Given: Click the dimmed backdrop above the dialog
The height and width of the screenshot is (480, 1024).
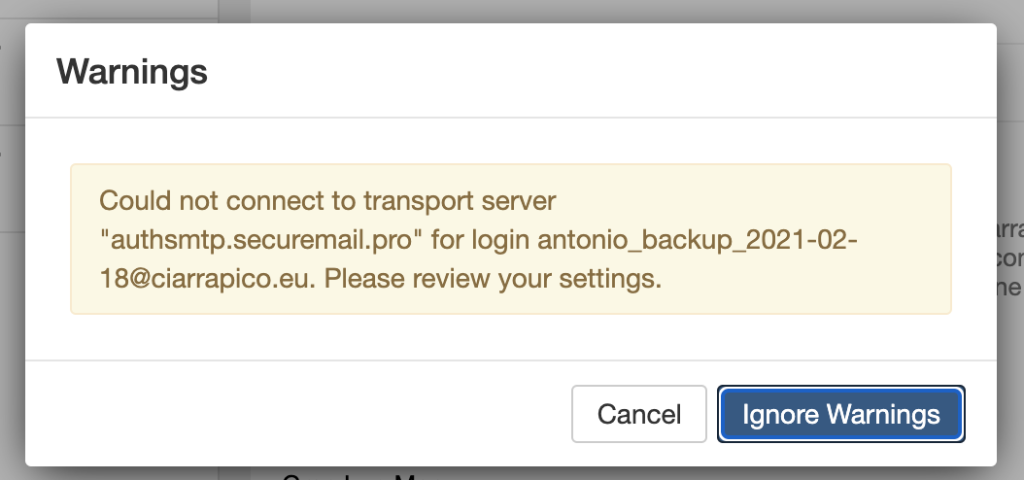Looking at the screenshot, I should tap(600, 10).
